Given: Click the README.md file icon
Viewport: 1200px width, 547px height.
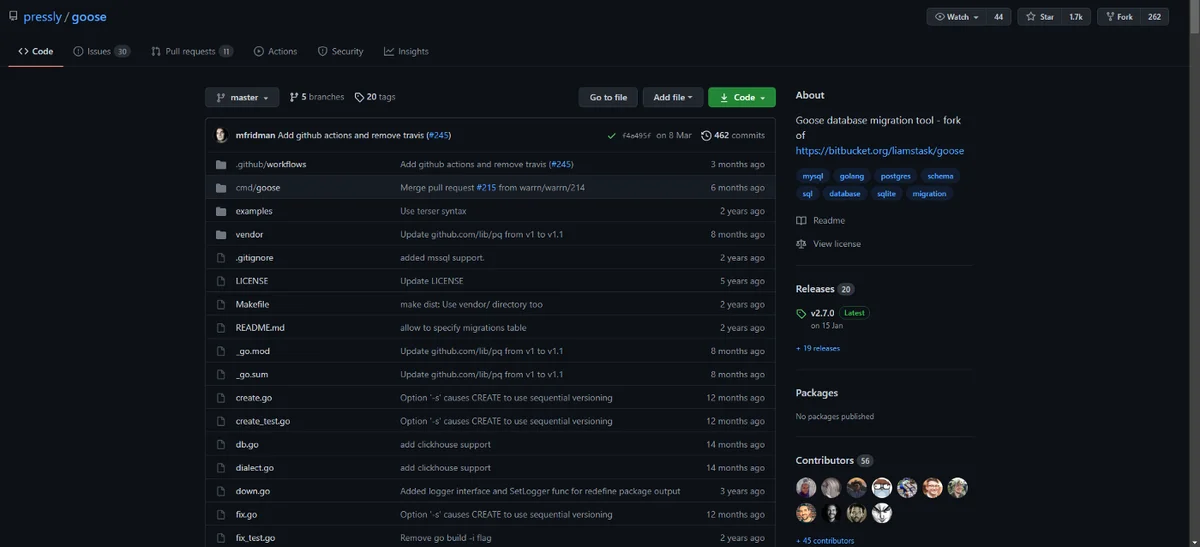Looking at the screenshot, I should tap(221, 328).
